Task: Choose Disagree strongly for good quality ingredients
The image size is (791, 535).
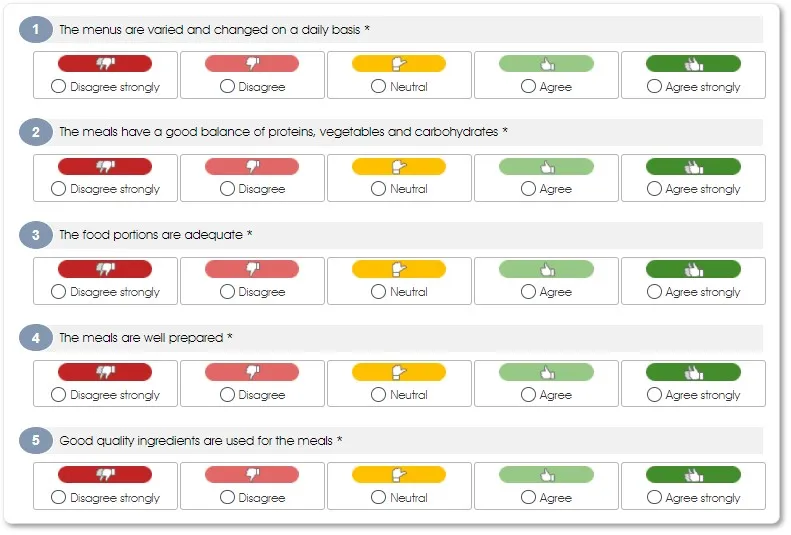Action: coord(58,498)
